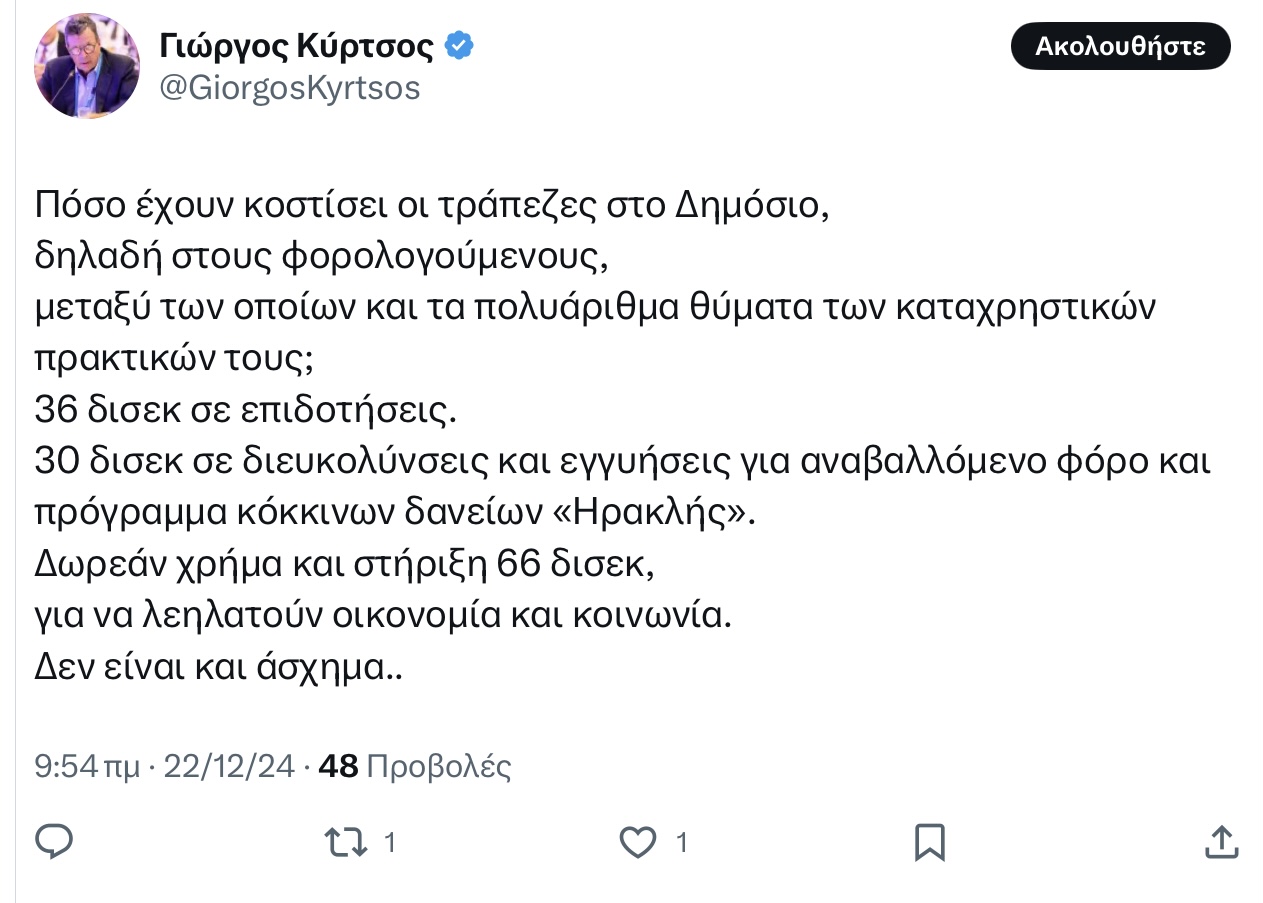This screenshot has height=903, width=1263.
Task: Like the tweet with the heart icon
Action: click(637, 842)
